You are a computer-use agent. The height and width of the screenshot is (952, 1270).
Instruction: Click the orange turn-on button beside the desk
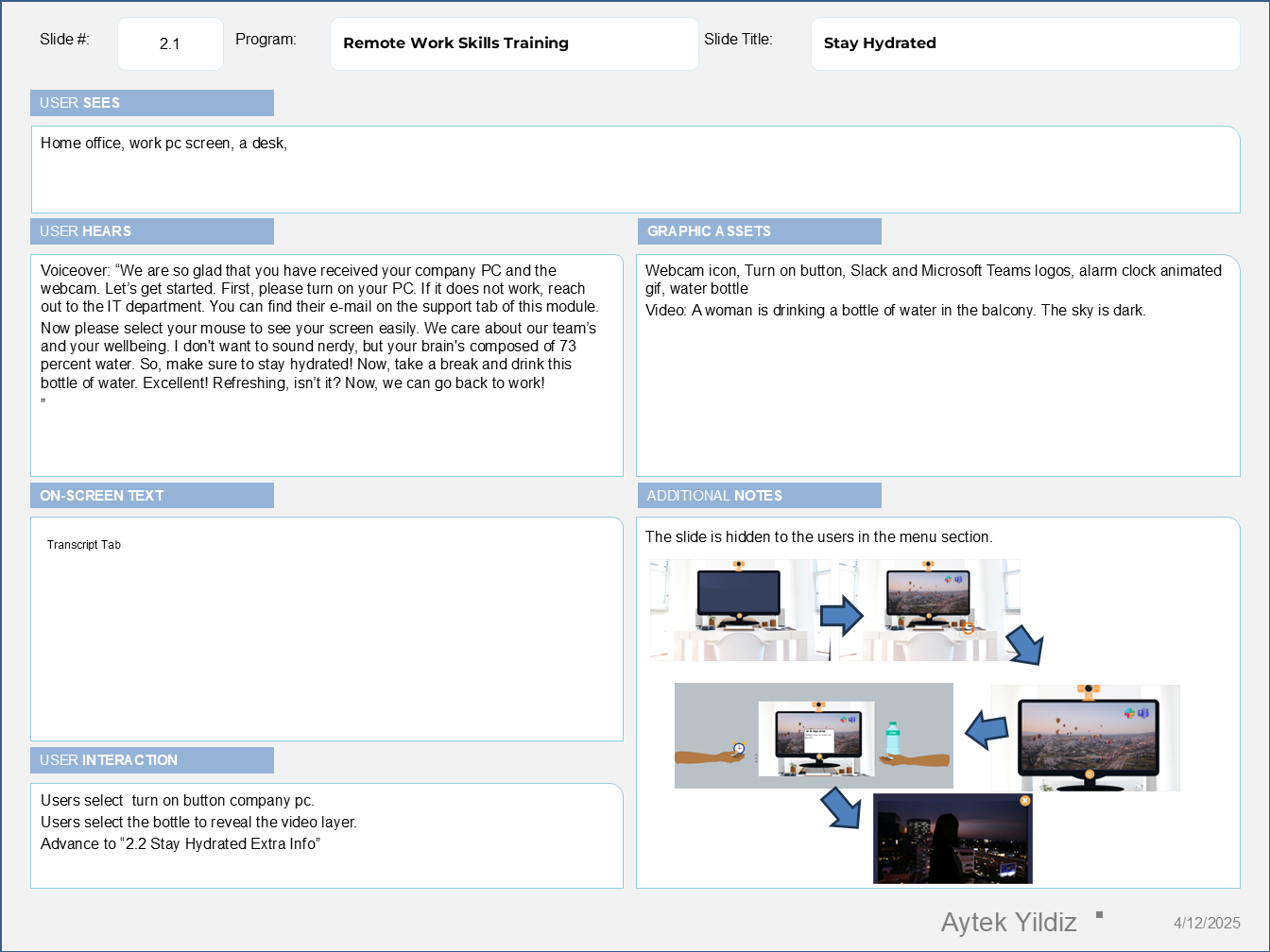click(x=969, y=629)
